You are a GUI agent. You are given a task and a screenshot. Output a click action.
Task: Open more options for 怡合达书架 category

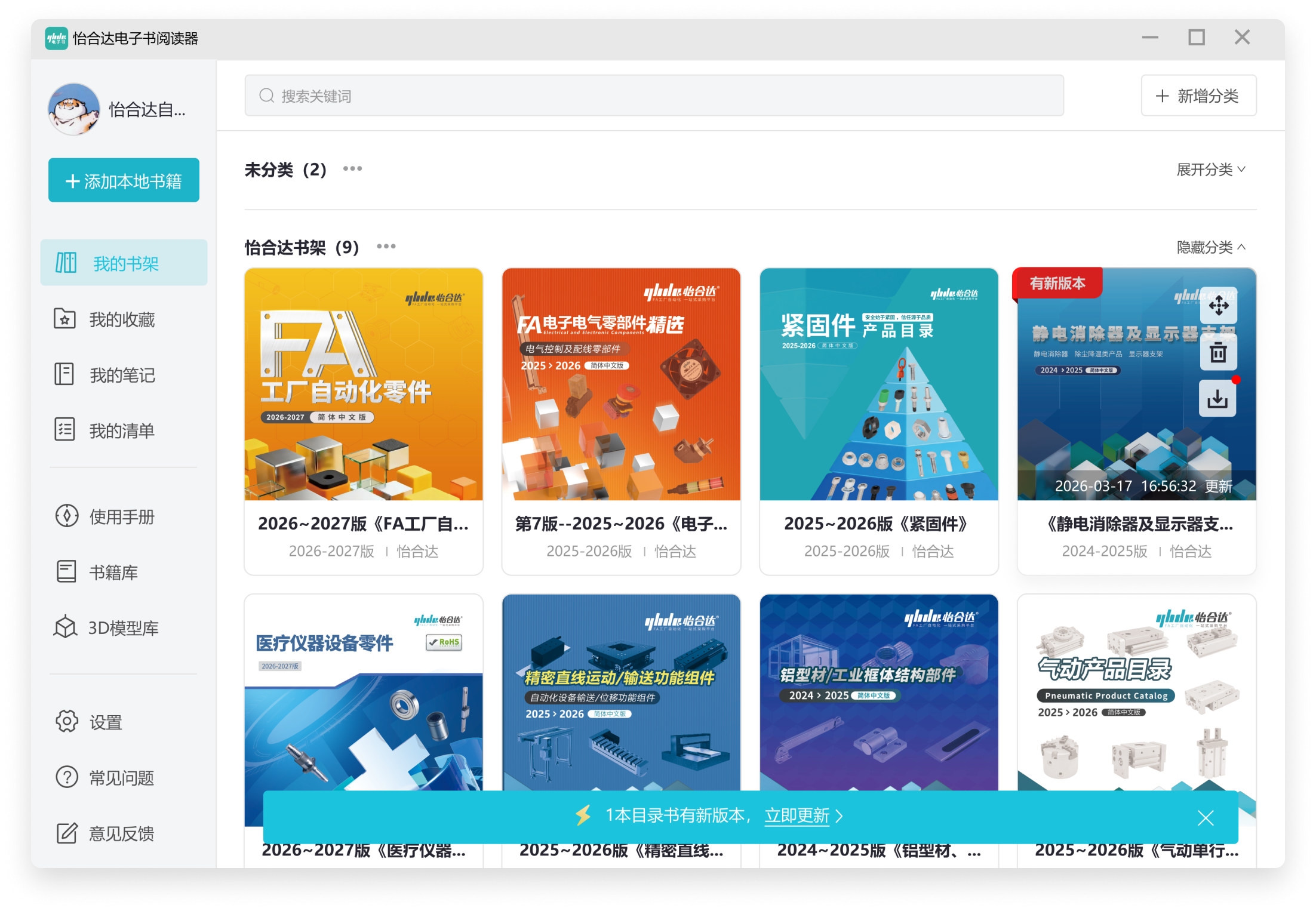(386, 247)
